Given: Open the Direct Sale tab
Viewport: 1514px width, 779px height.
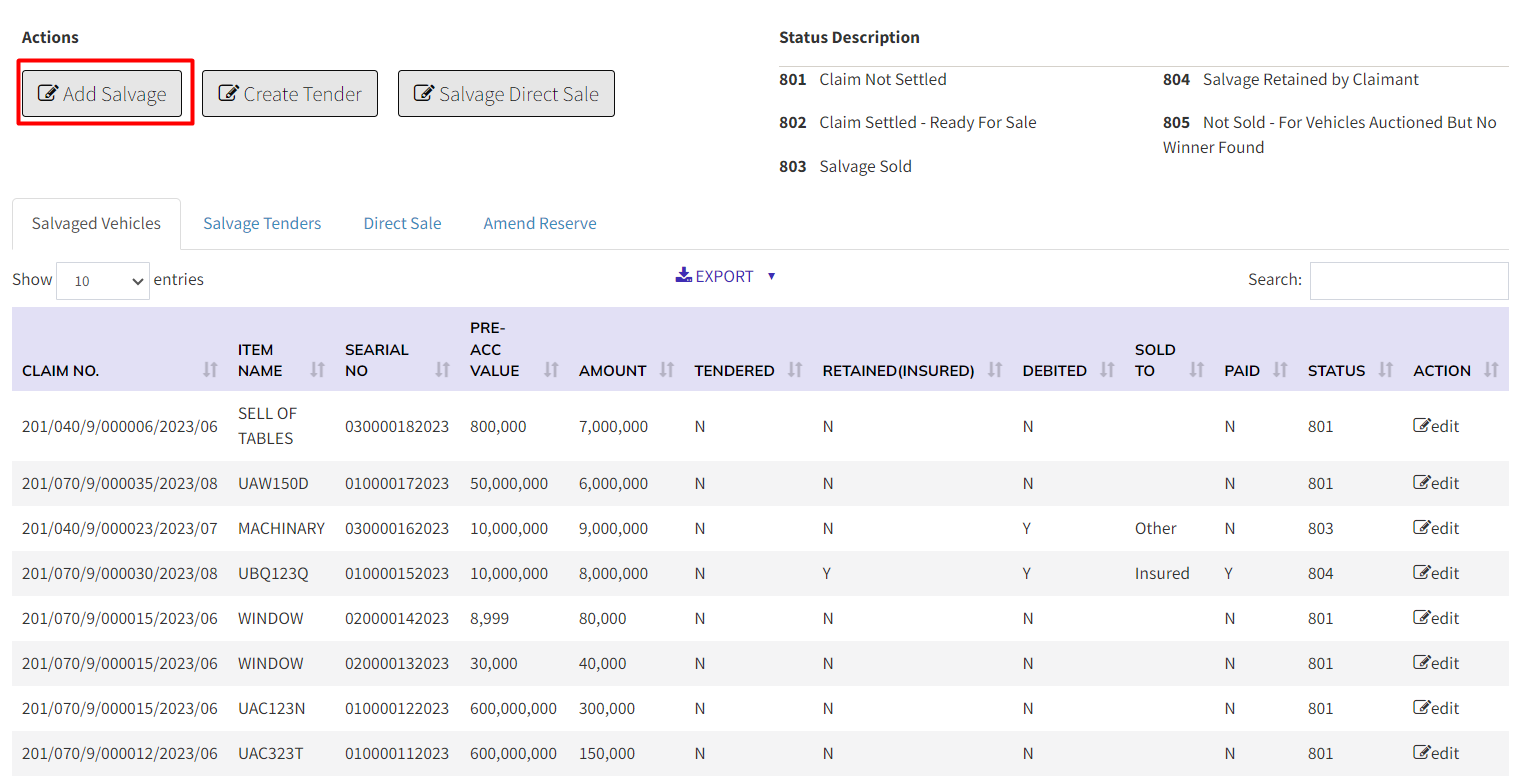Looking at the screenshot, I should pos(402,224).
